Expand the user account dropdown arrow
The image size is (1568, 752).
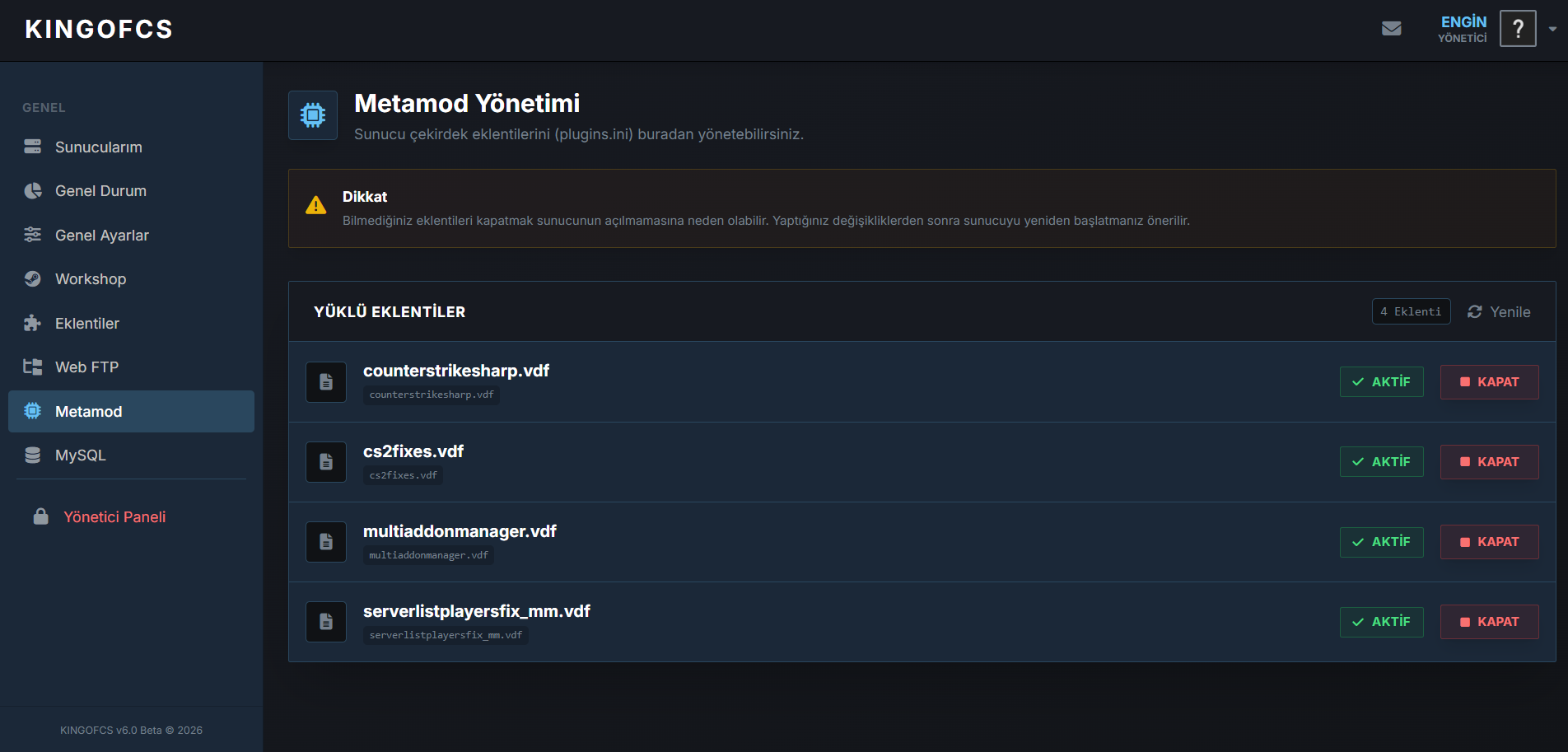point(1552,29)
